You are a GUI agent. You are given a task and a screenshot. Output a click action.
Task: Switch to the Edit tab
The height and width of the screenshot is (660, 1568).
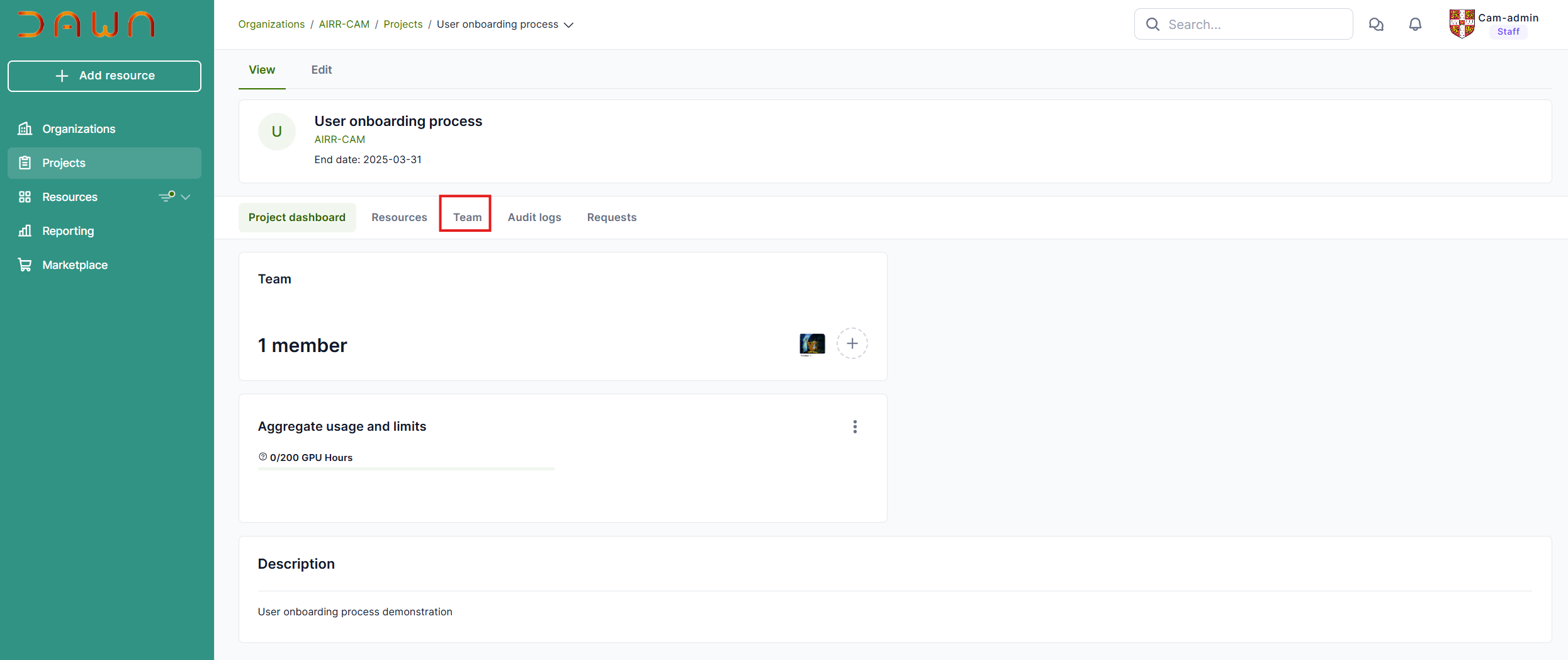321,70
